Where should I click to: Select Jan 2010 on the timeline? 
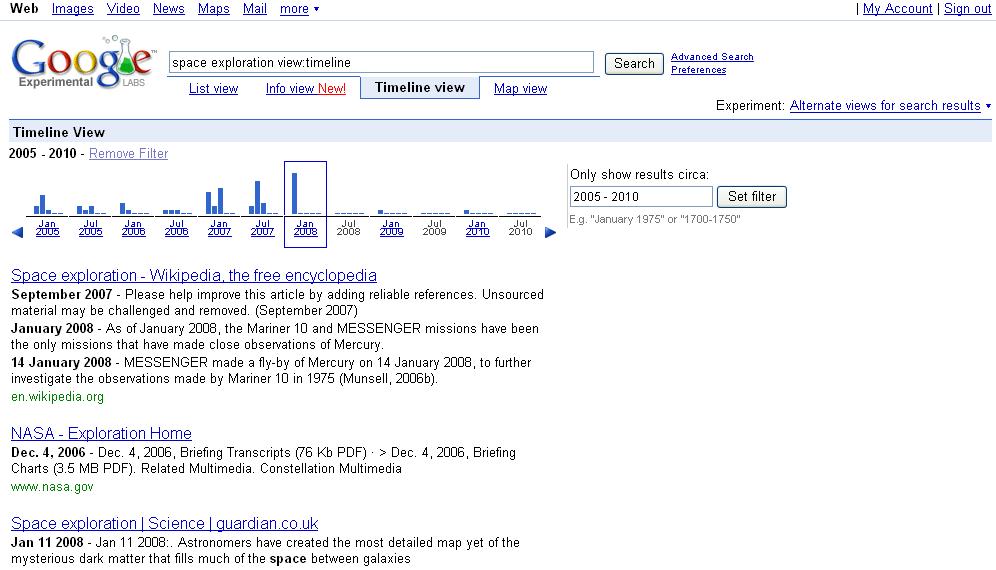pyautogui.click(x=478, y=227)
